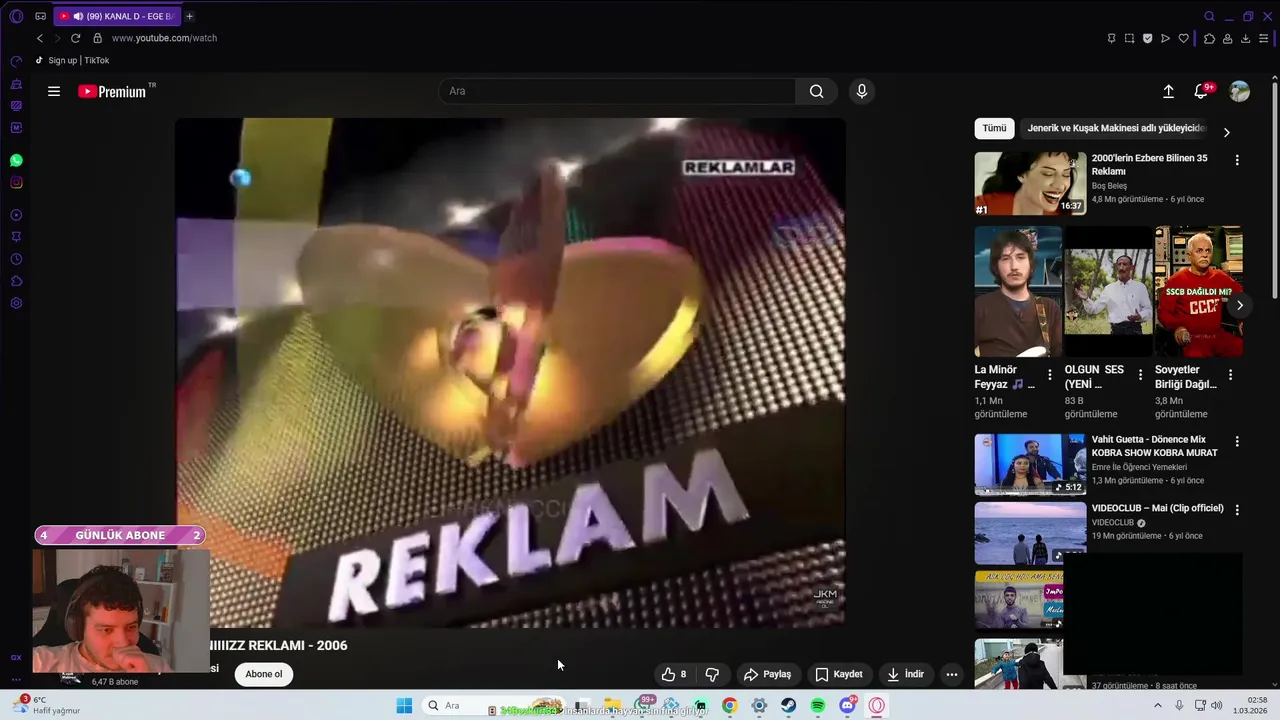The width and height of the screenshot is (1280, 720).
Task: Open Spotify from the taskbar
Action: tap(818, 706)
